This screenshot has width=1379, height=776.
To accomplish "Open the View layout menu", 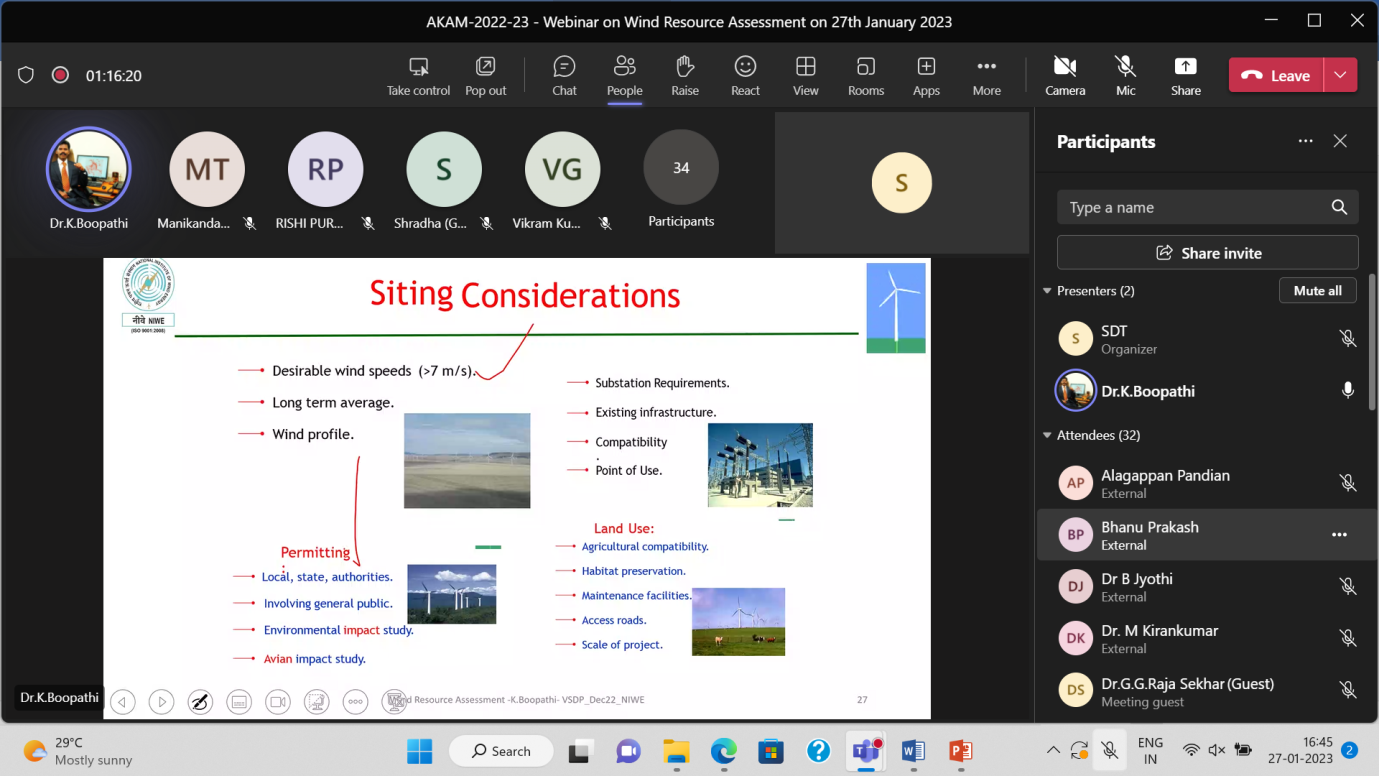I will click(805, 75).
